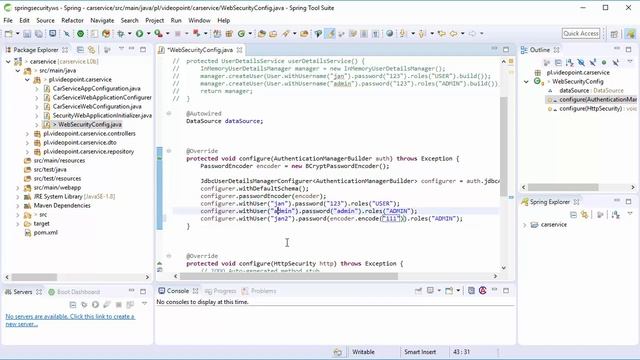Collapse WebSecurityConfig class in Outline
This screenshot has height=360, width=640.
(x=526, y=82)
